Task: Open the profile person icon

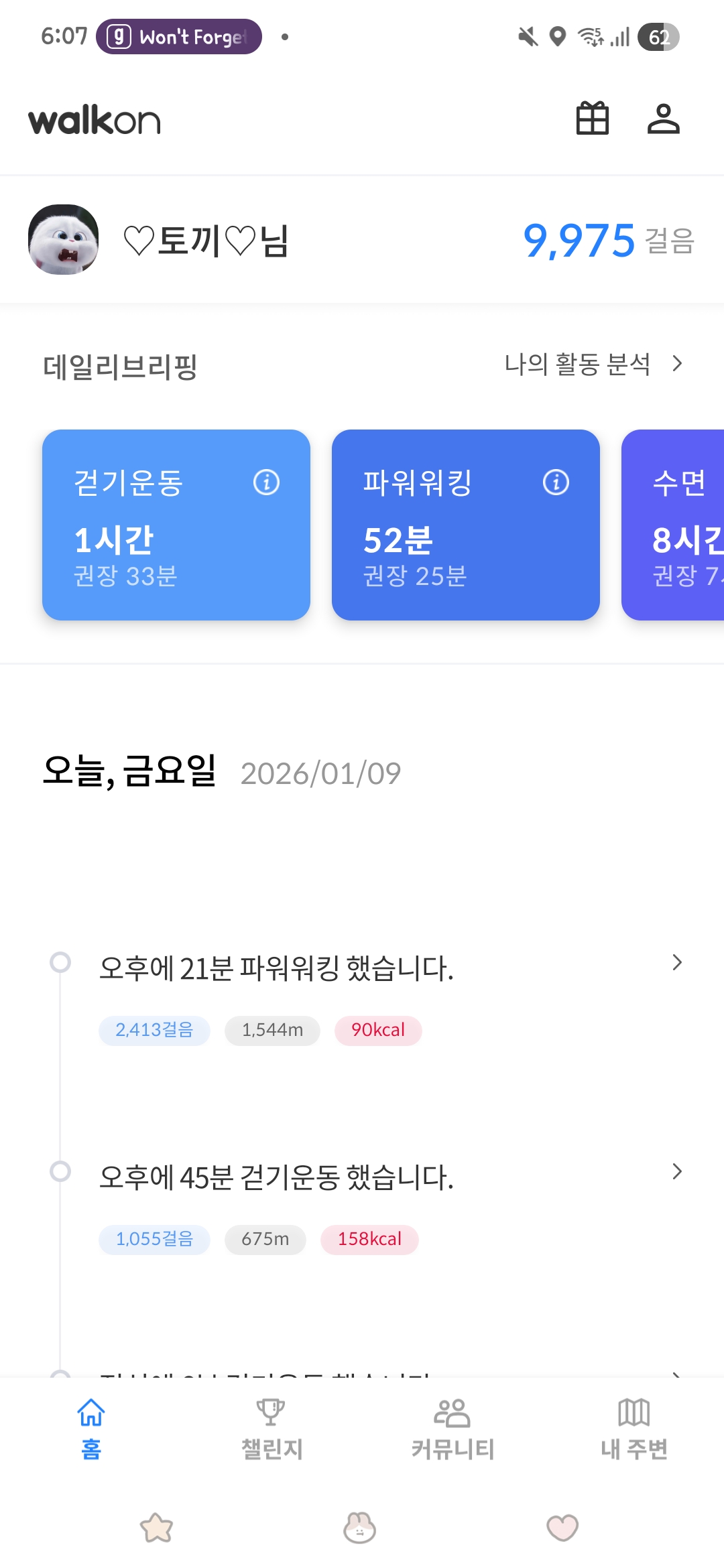Action: coord(663,119)
